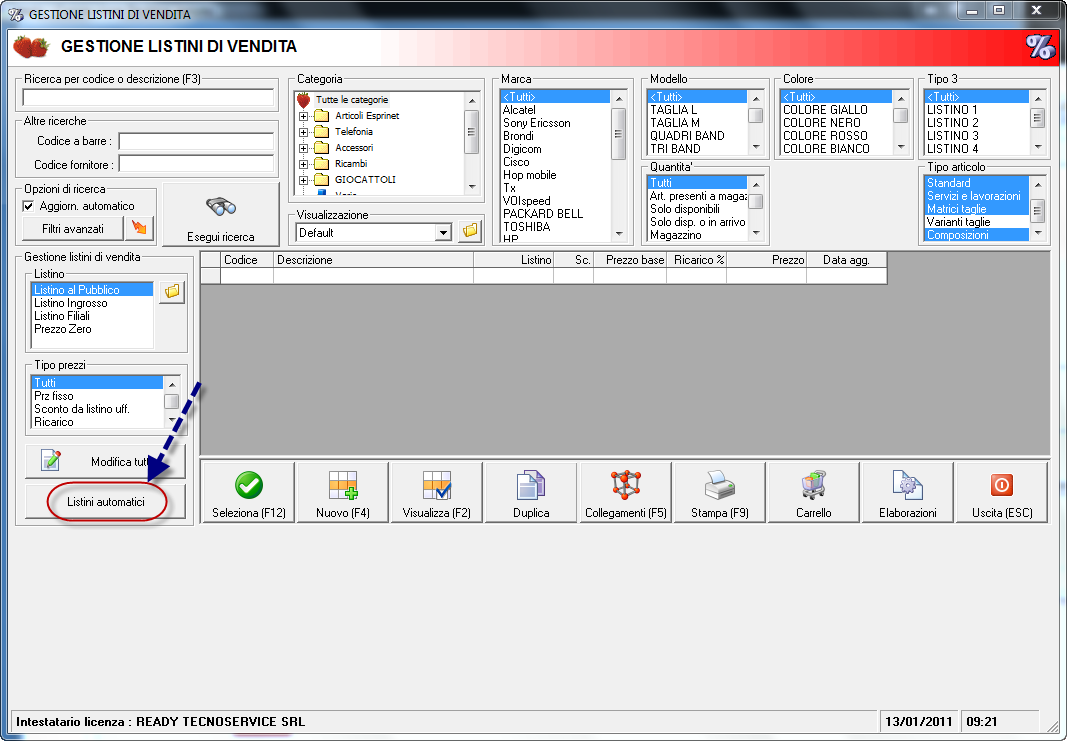Click the Nuovo (F4) button
Viewport: 1067px width, 741px height.
[343, 493]
